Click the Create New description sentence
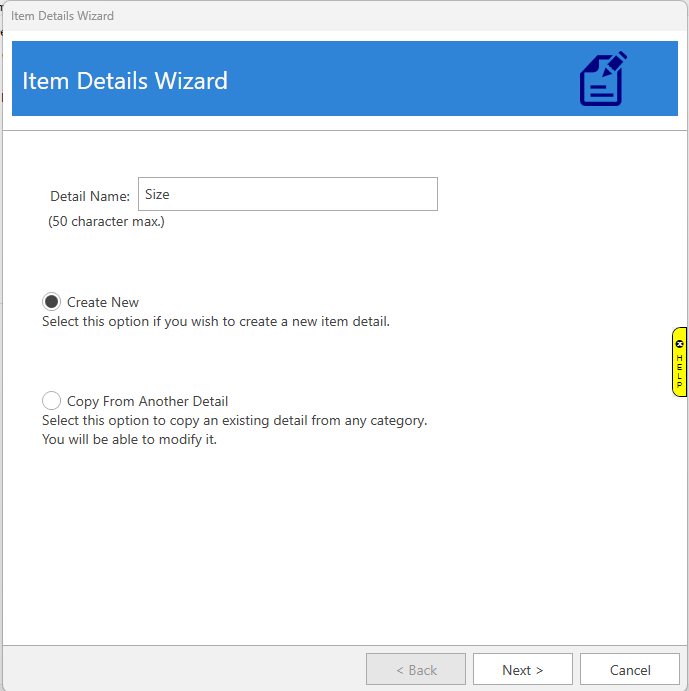 tap(215, 322)
